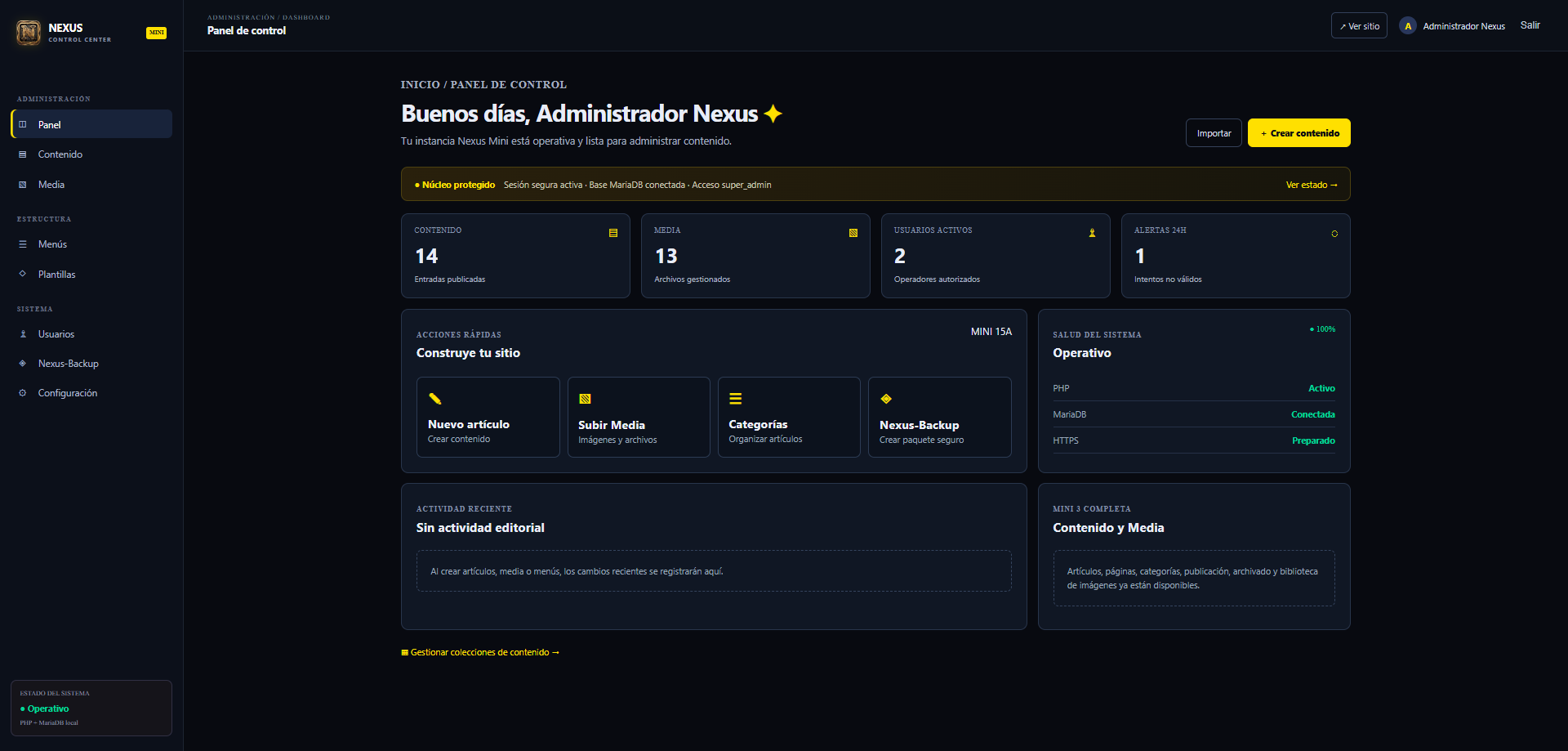
Task: Open Usuarios in the sidebar
Action: [91, 334]
